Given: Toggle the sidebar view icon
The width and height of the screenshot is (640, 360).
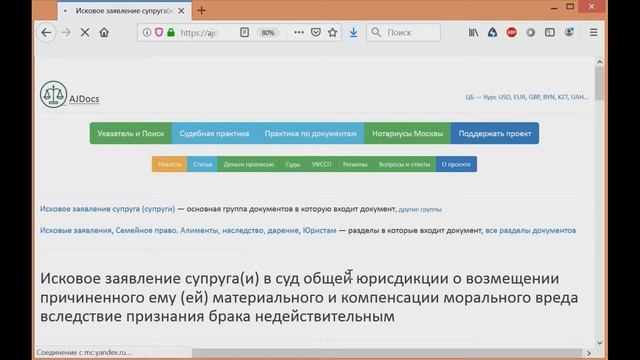Looking at the screenshot, I should (x=550, y=32).
